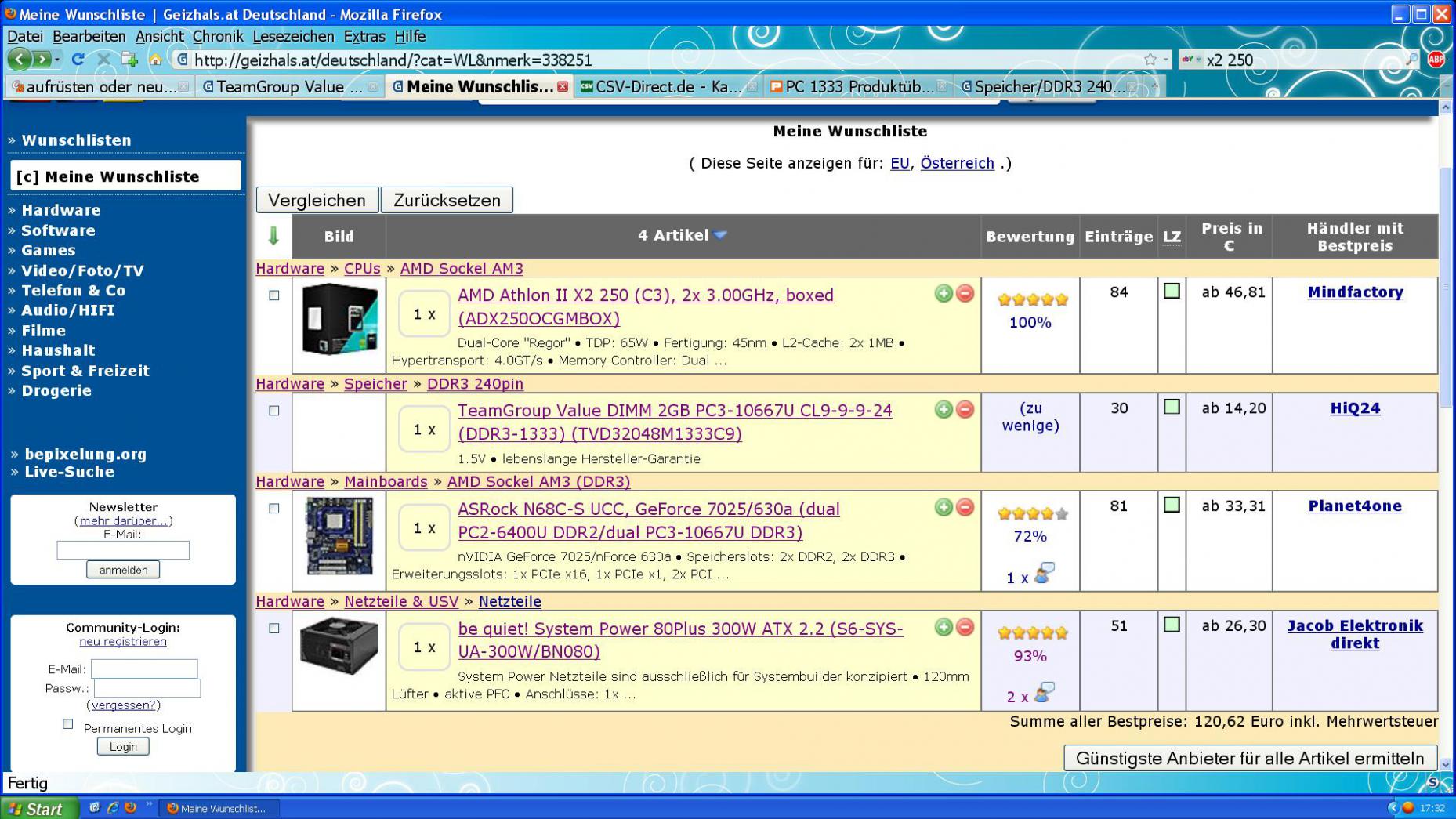Toggle LZ box in the Jacob Elektronik row

[x=1172, y=625]
